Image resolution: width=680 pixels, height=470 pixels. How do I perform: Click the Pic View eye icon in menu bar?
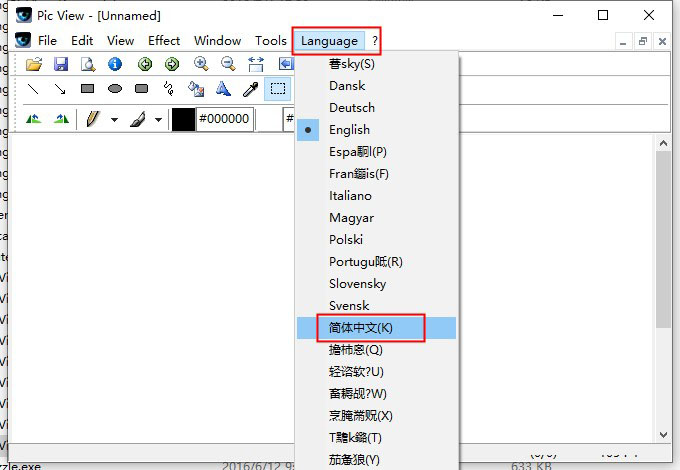[x=23, y=40]
